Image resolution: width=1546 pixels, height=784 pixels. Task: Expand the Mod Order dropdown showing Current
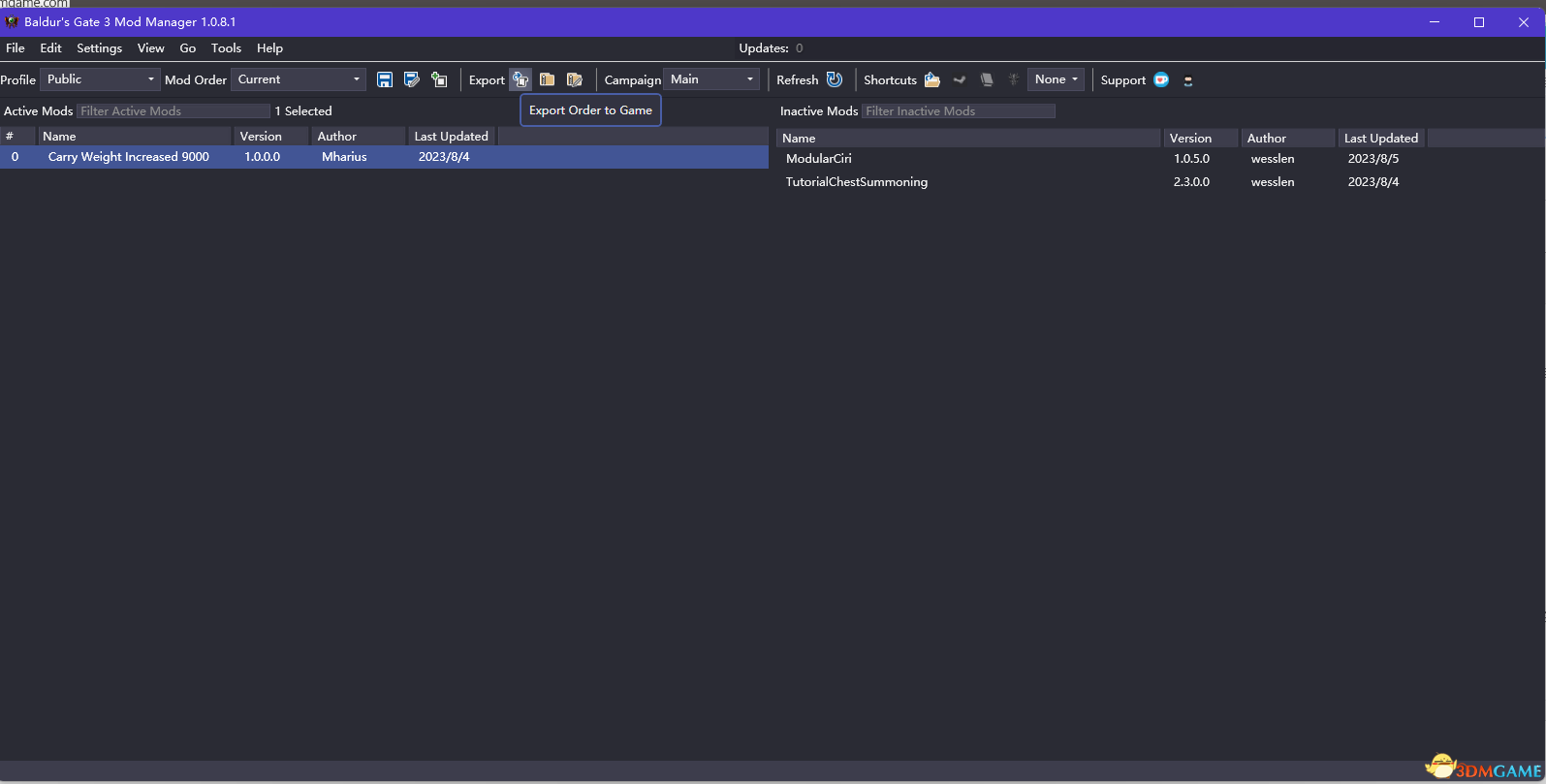pos(299,79)
